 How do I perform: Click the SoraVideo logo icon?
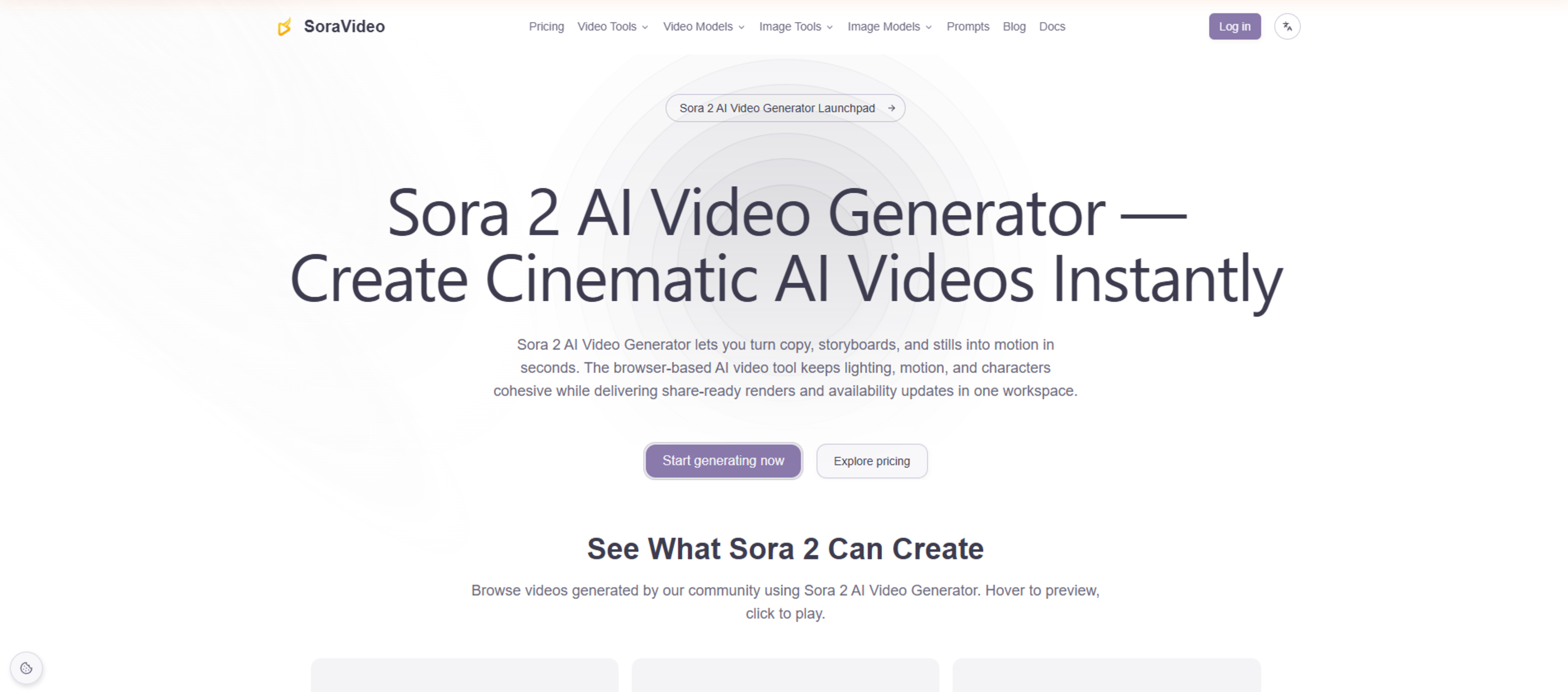point(284,27)
